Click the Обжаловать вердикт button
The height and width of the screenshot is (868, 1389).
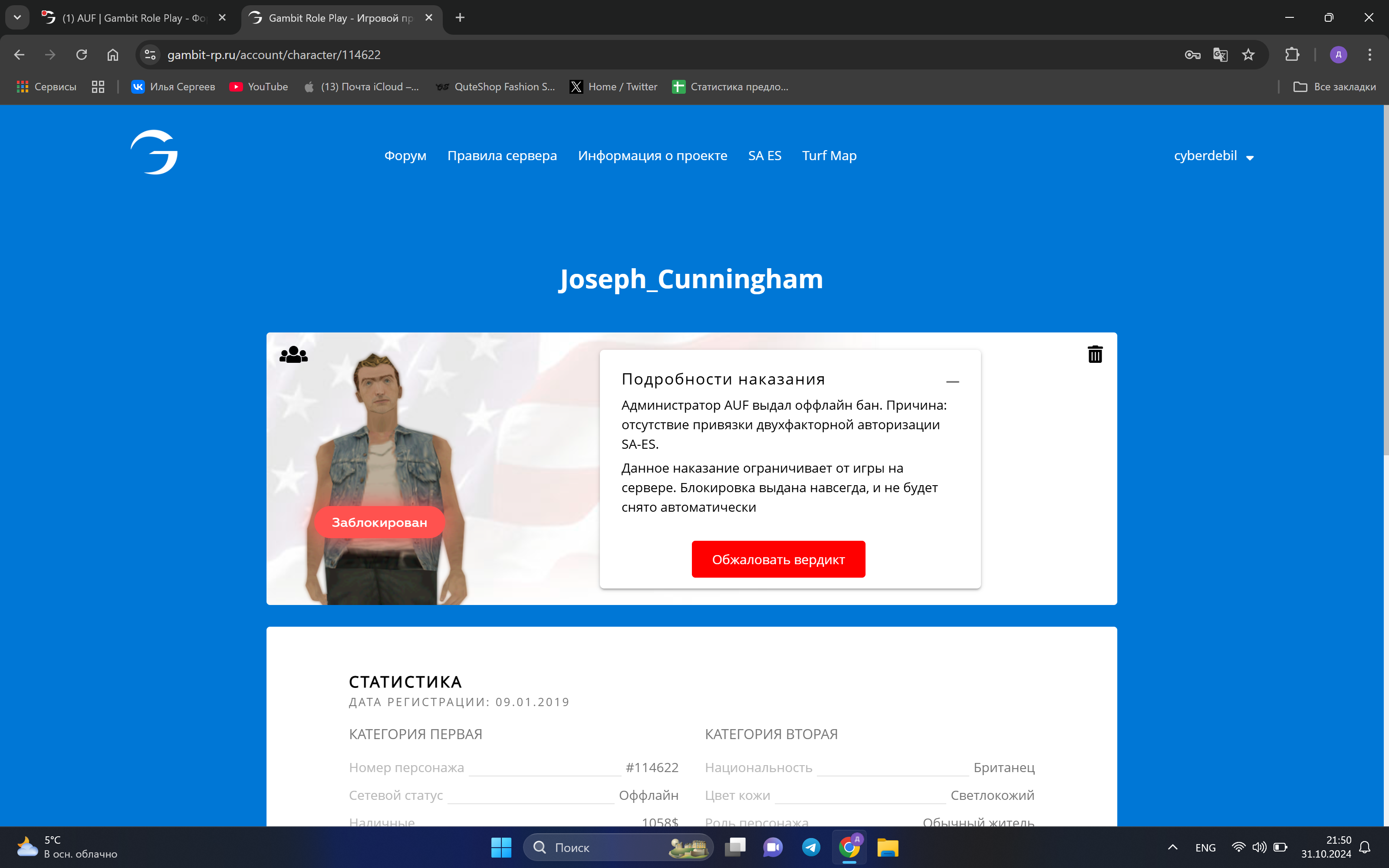[778, 559]
